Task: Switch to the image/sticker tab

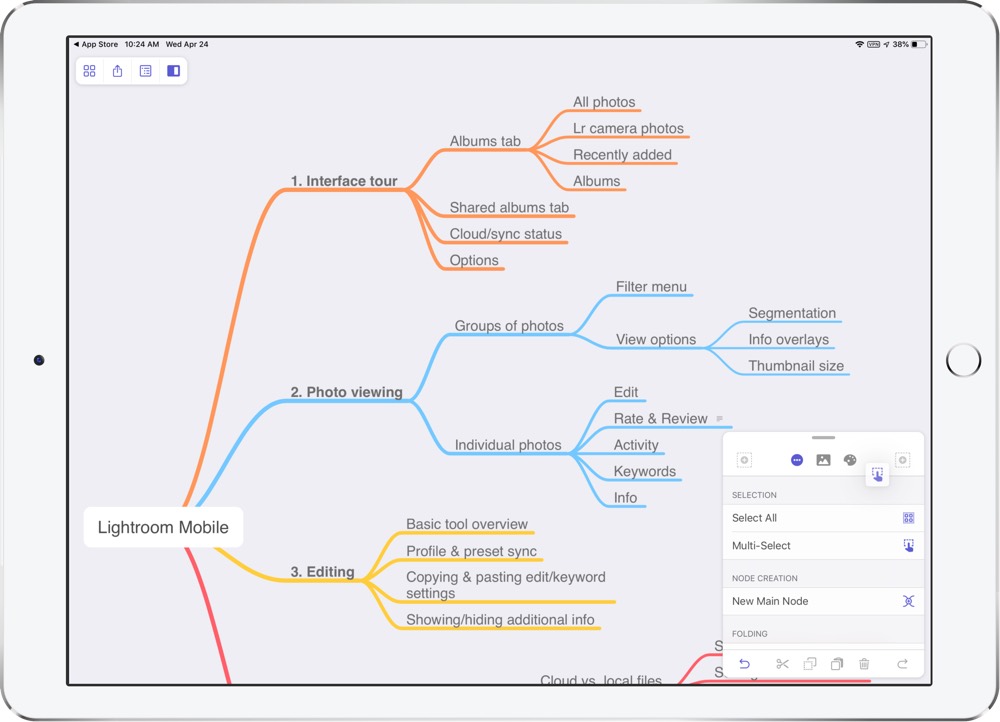Action: click(x=823, y=460)
